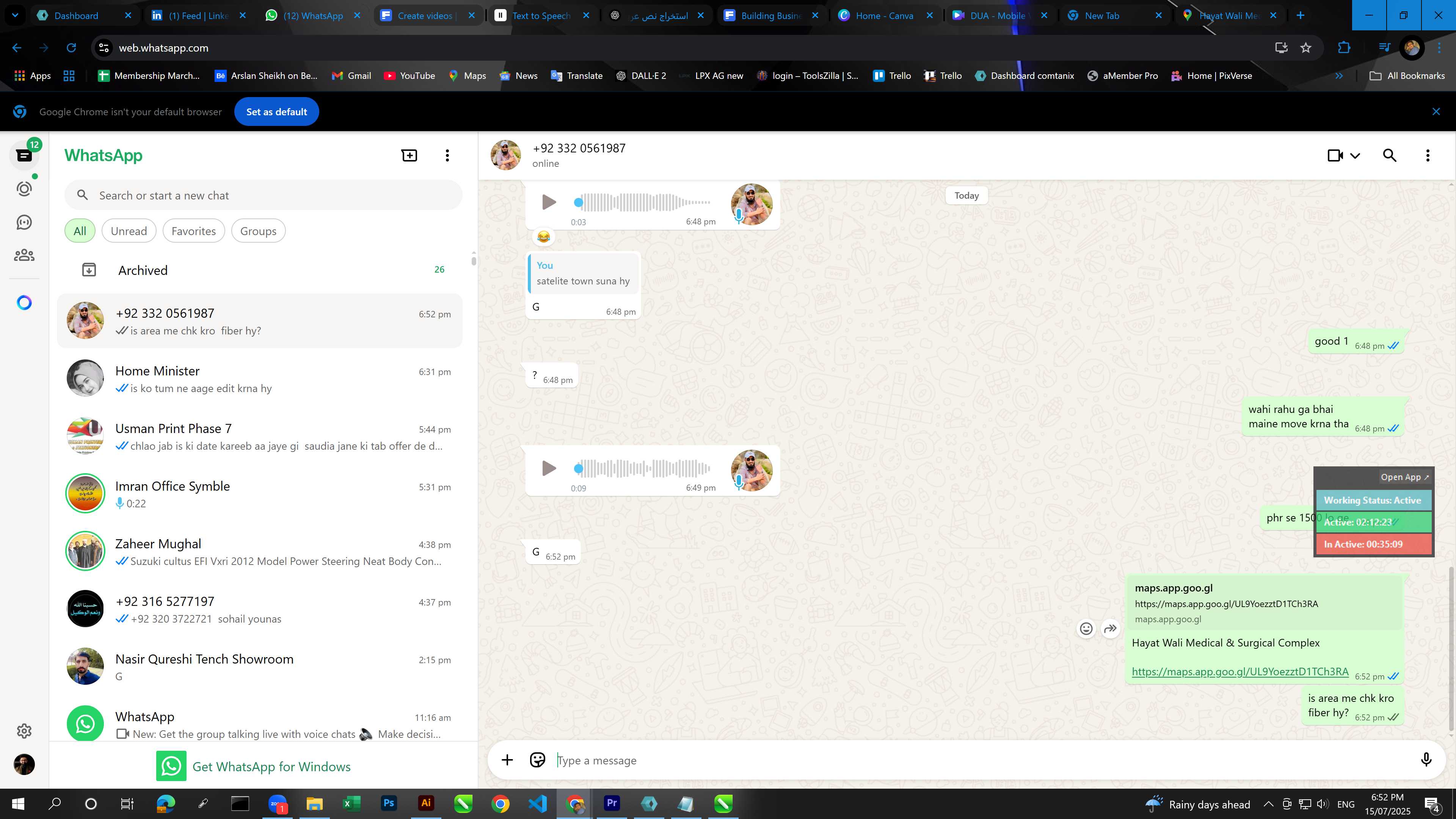Click Get WhatsApp for Windows link

[x=254, y=766]
